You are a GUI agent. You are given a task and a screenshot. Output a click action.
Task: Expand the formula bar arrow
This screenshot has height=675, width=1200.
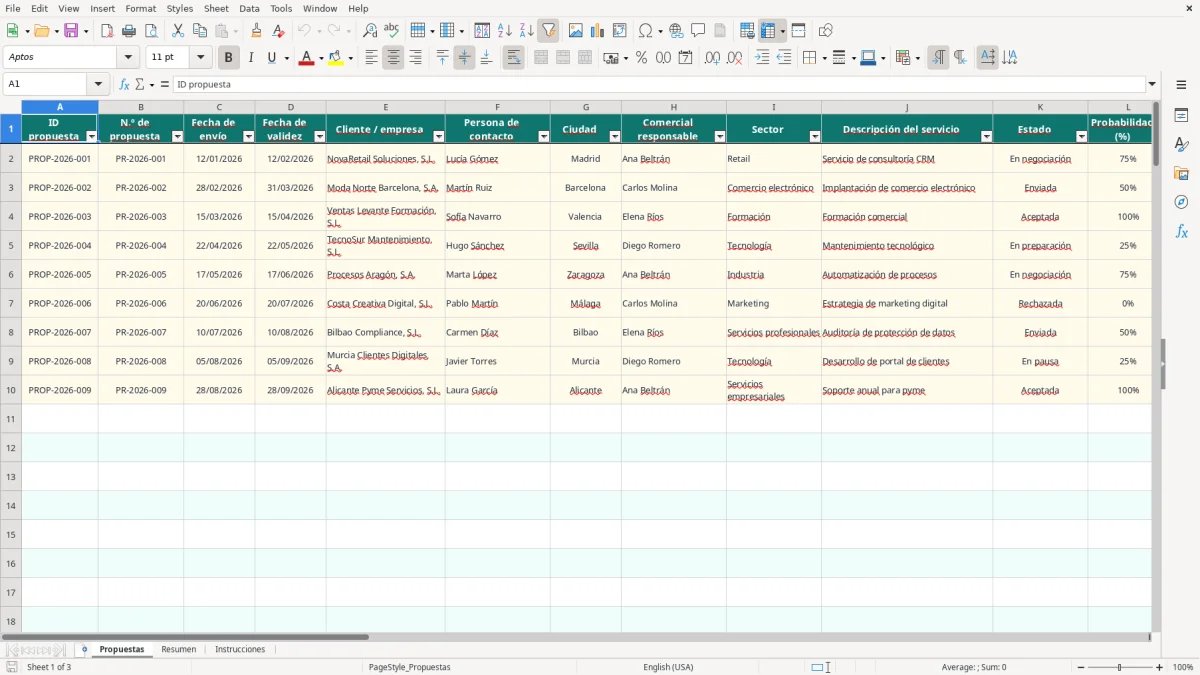[1152, 85]
